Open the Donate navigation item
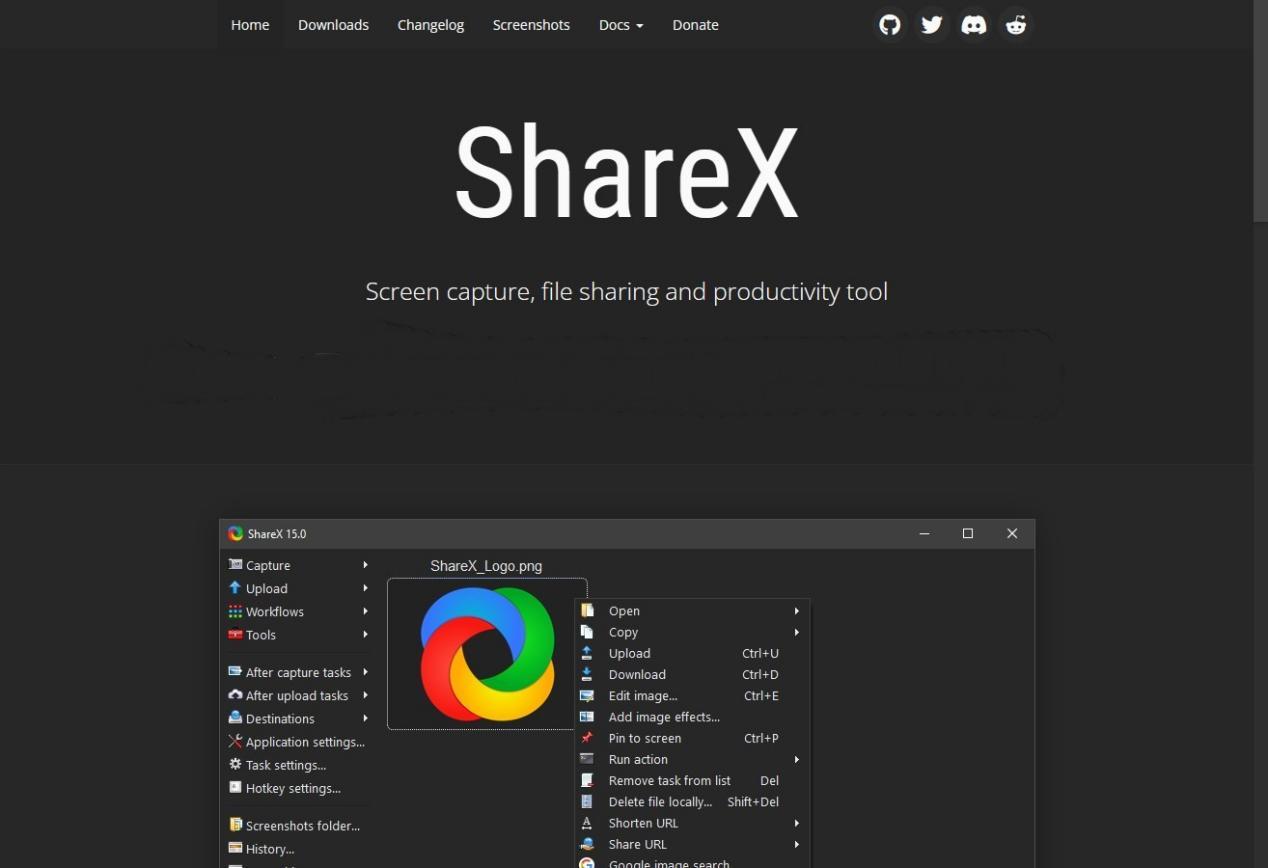 [695, 25]
